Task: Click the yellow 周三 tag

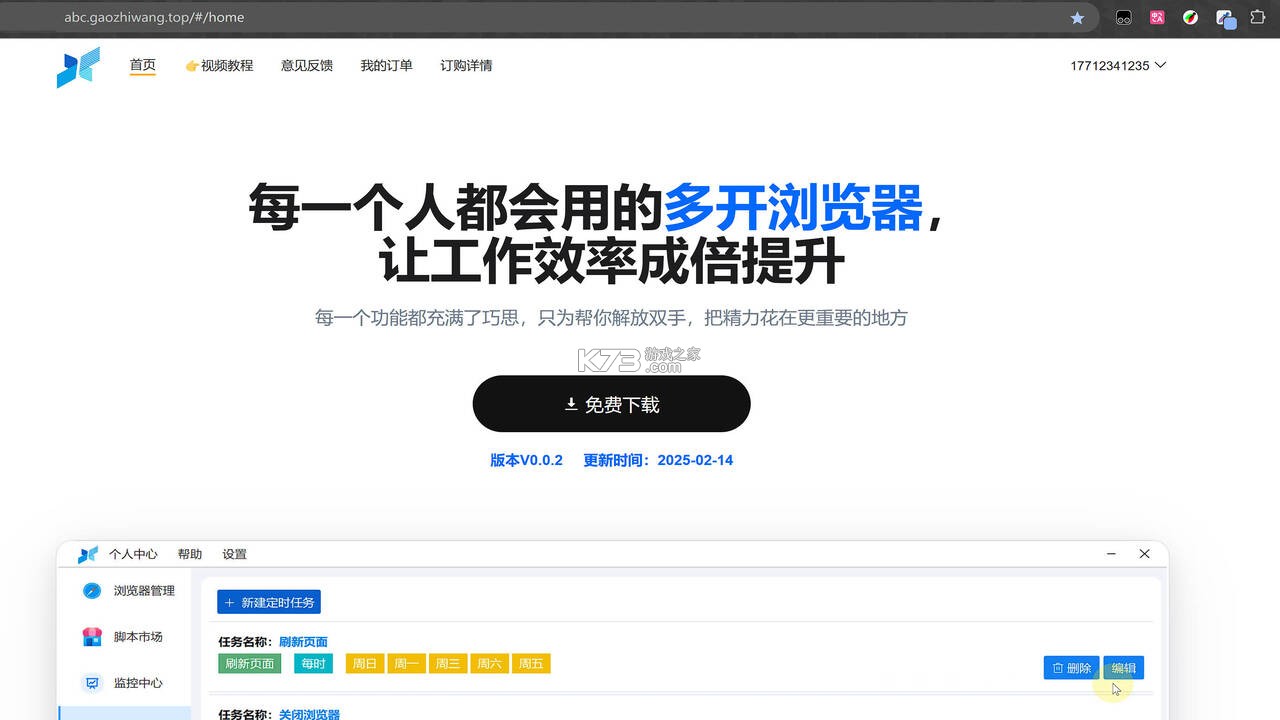Action: [448, 664]
